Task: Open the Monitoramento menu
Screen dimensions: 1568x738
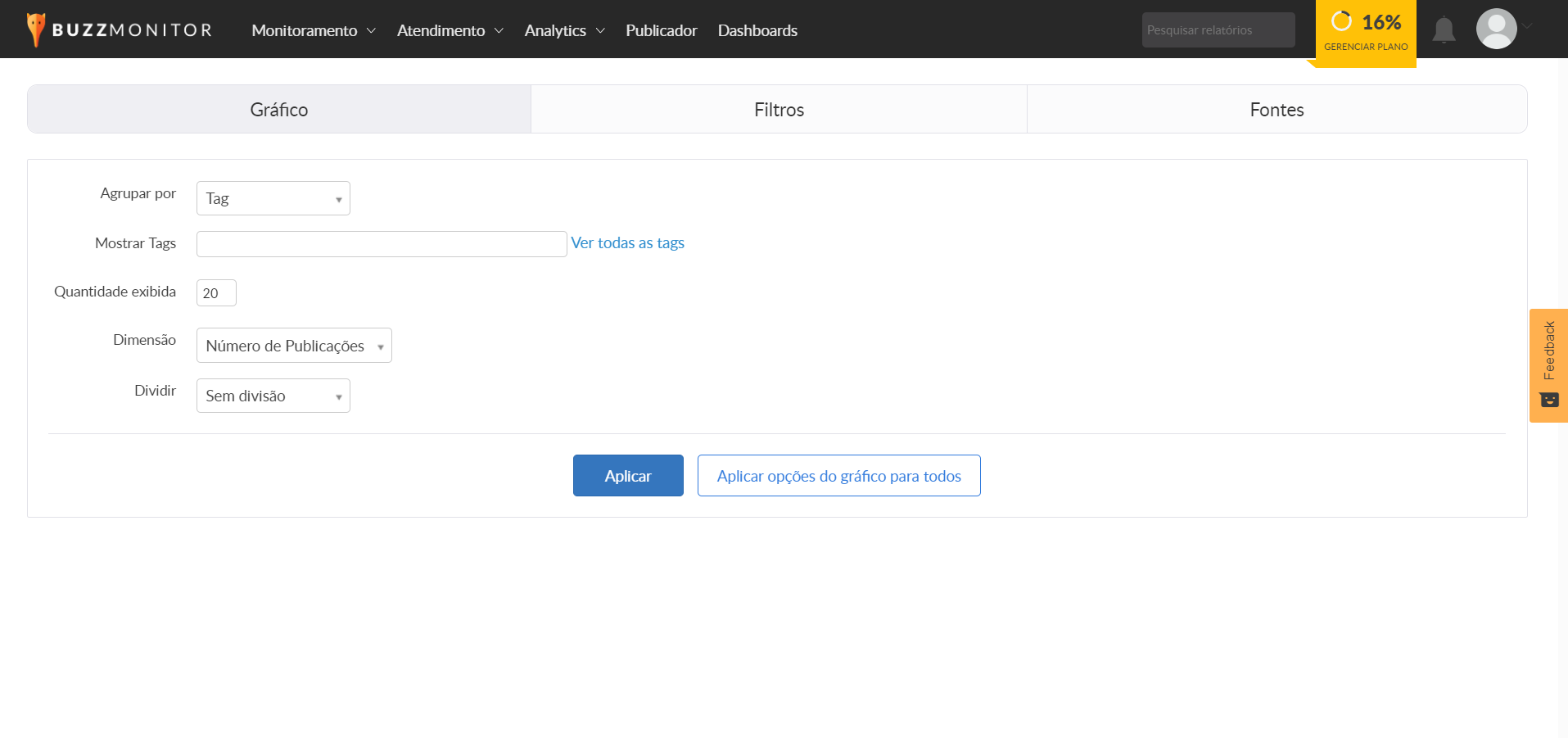Action: click(313, 30)
